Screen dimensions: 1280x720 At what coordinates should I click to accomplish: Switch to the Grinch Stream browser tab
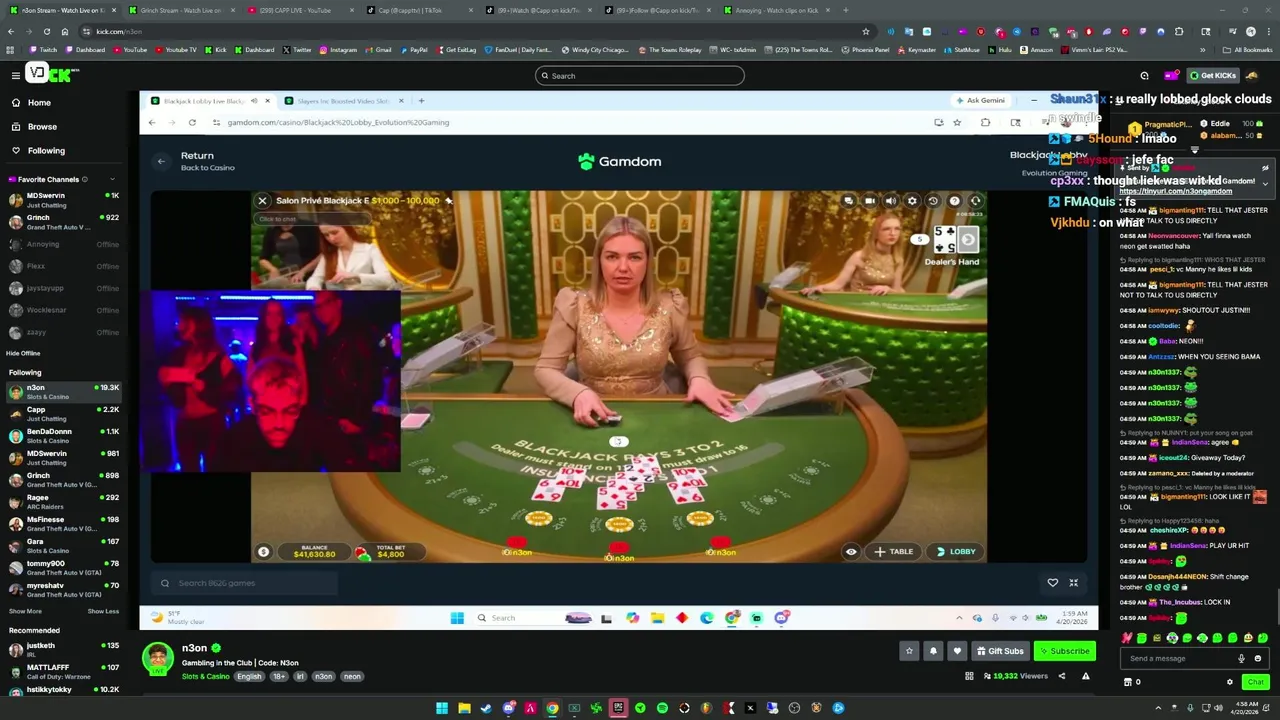181,10
